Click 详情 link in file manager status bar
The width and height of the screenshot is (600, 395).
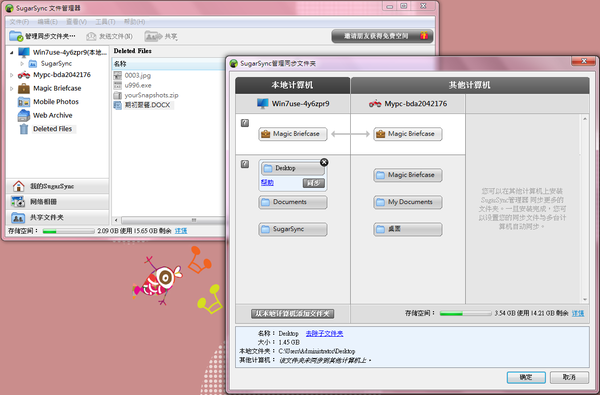pyautogui.click(x=181, y=231)
